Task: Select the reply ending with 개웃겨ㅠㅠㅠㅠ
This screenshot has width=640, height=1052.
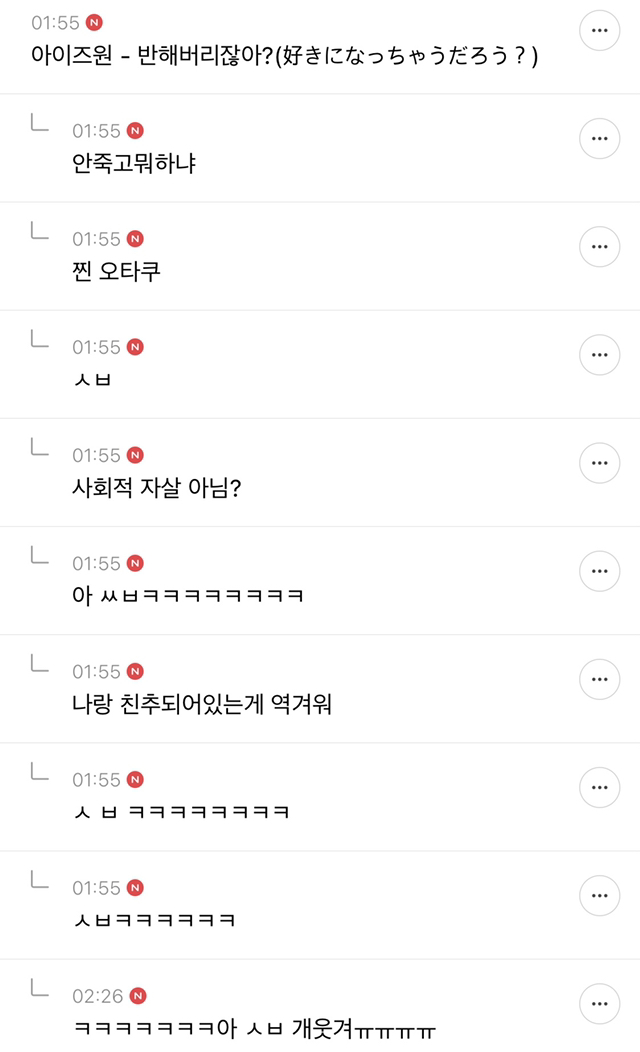Action: coord(255,1028)
